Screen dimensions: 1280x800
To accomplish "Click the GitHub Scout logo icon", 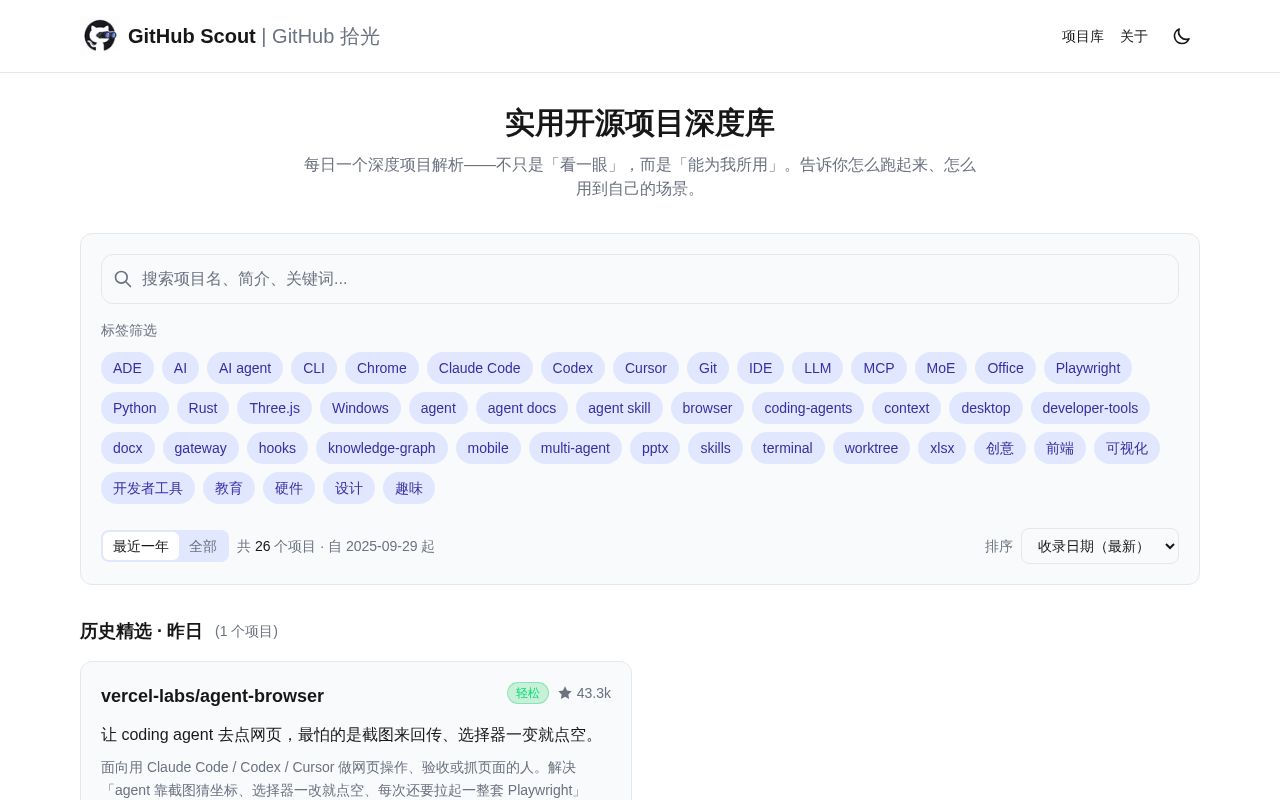I will [x=100, y=36].
